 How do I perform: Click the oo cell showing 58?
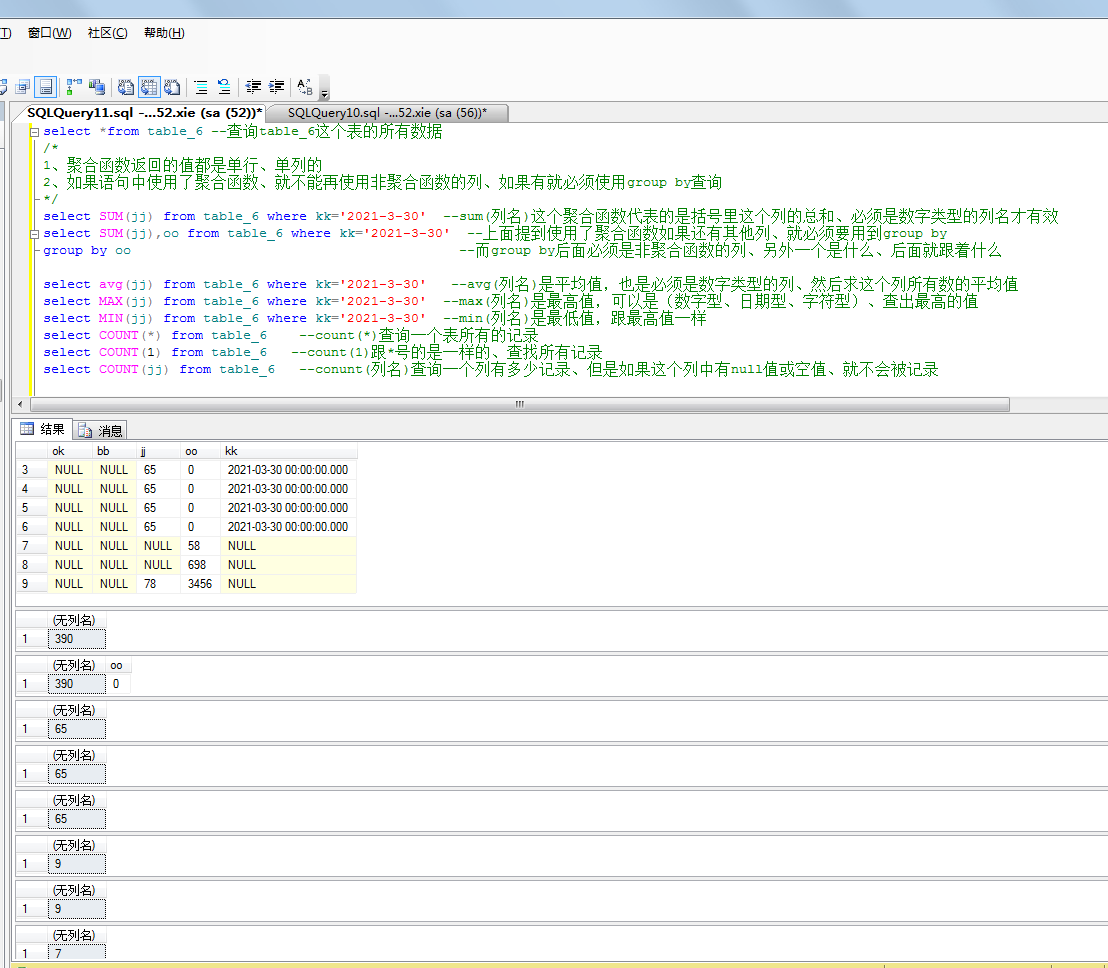(200, 546)
